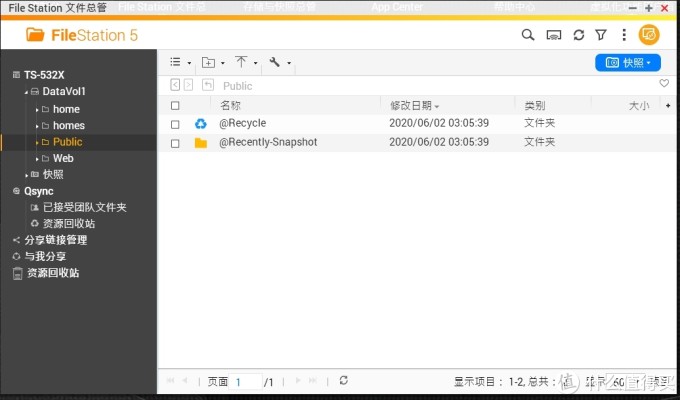The width and height of the screenshot is (680, 400).
Task: Expand the home folder tree arrow
Action: tap(37, 110)
